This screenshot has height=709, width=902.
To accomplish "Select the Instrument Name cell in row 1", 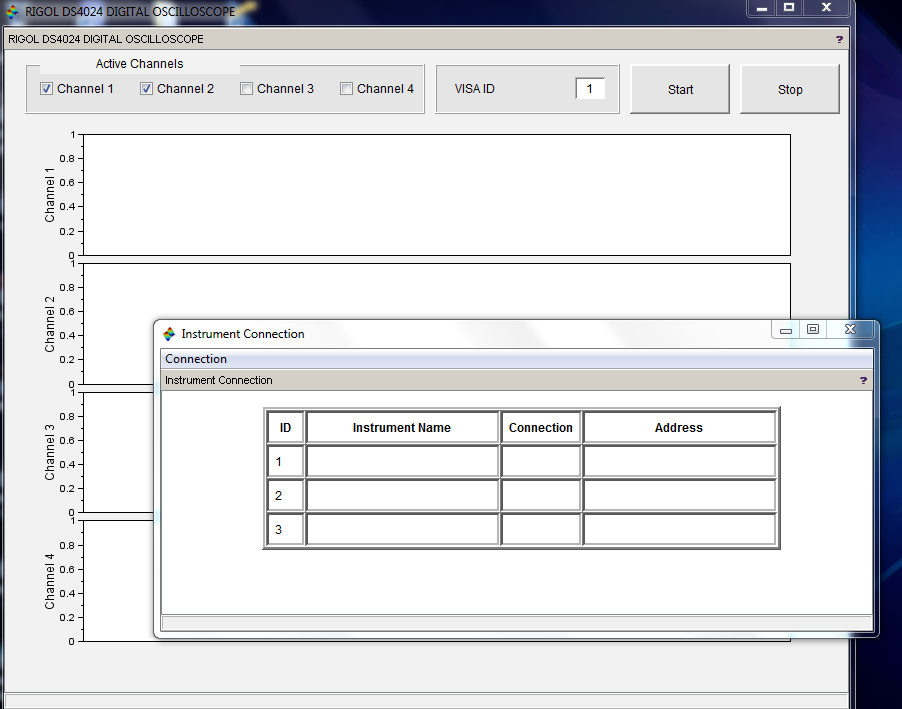I will click(x=402, y=462).
